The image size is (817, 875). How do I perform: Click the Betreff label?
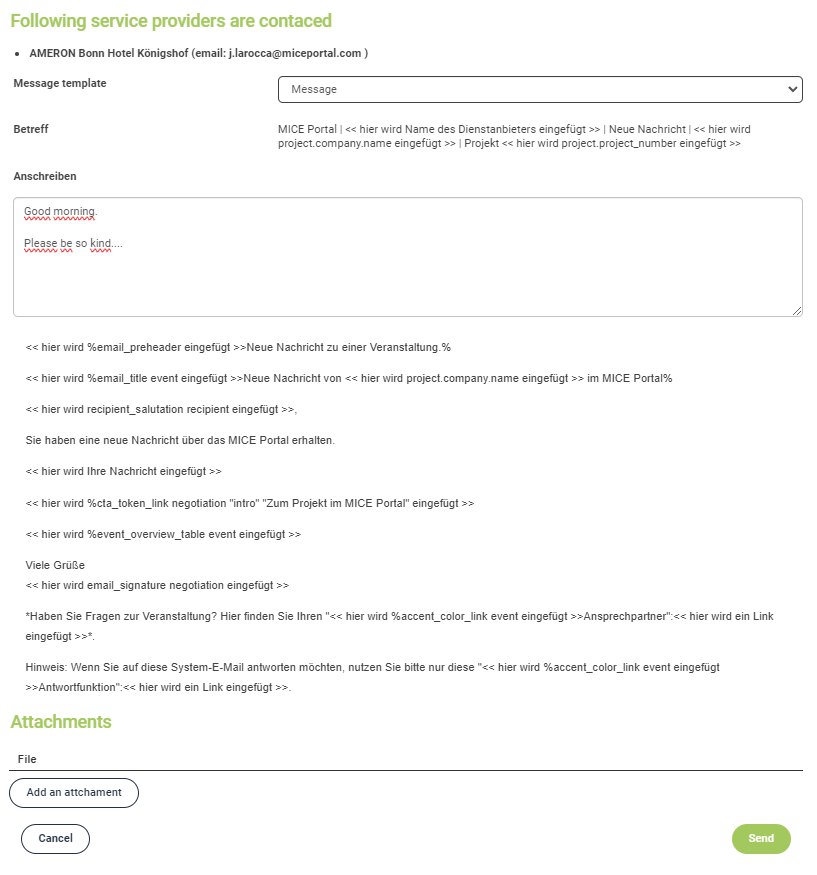pos(31,129)
